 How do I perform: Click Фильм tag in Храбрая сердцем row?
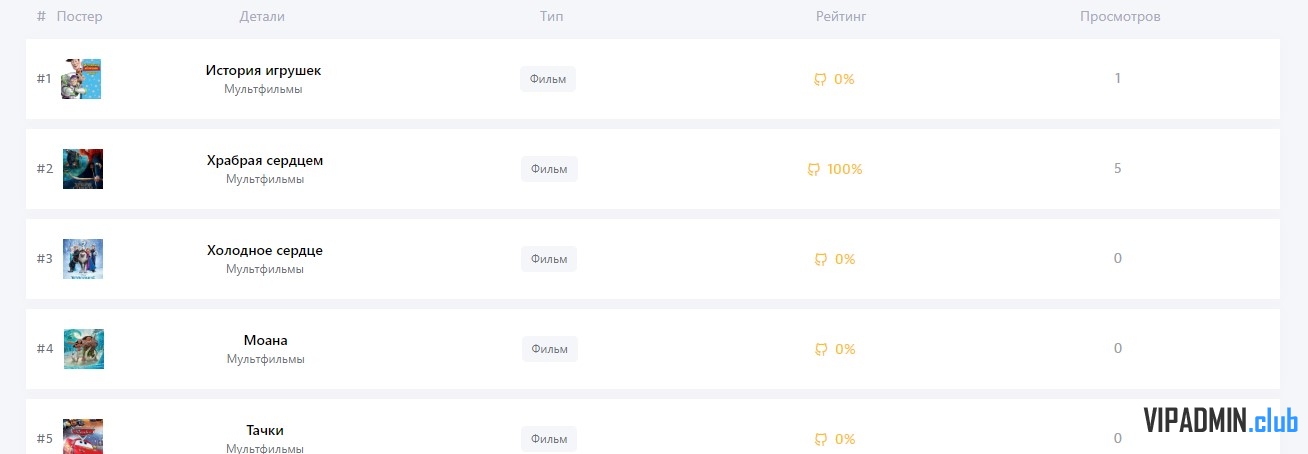(549, 169)
